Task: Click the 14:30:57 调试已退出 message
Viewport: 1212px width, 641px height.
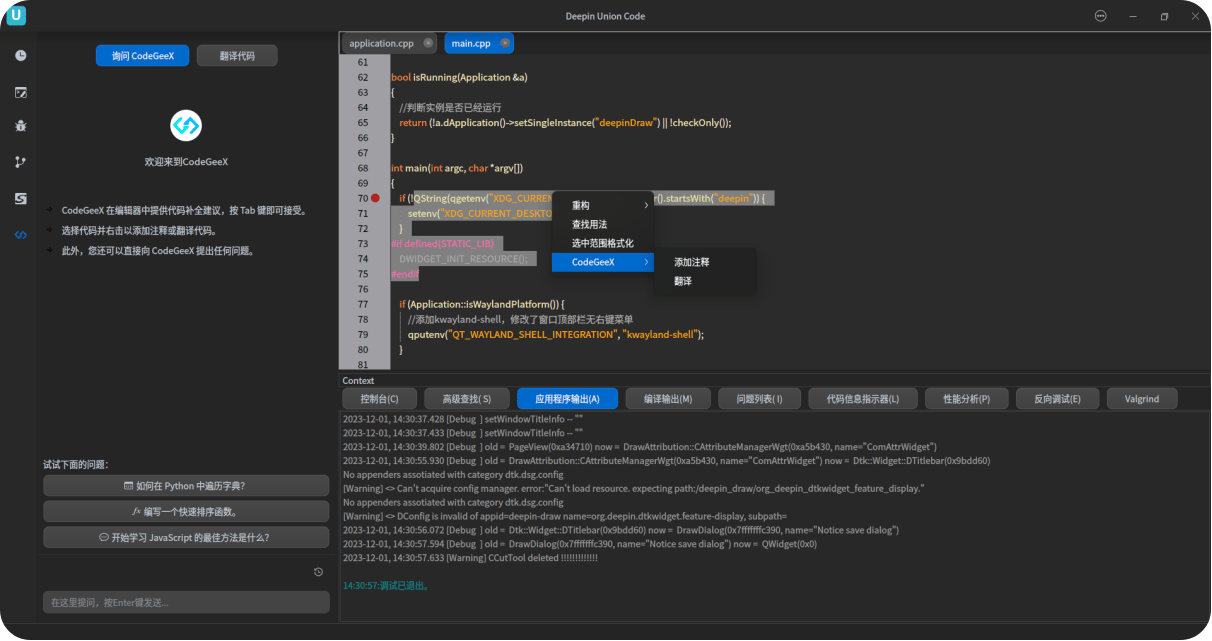Action: [x=386, y=586]
